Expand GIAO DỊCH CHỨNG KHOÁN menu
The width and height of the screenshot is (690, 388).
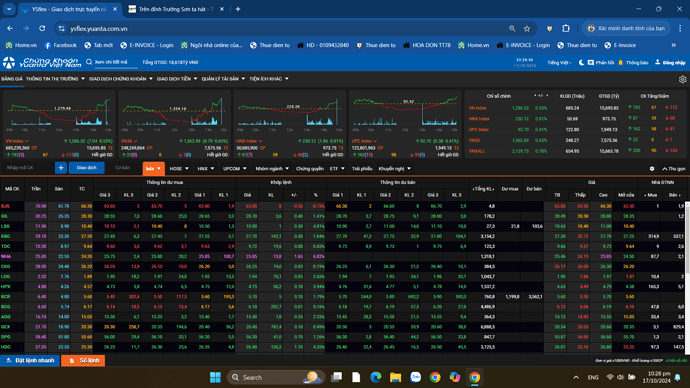[121, 79]
